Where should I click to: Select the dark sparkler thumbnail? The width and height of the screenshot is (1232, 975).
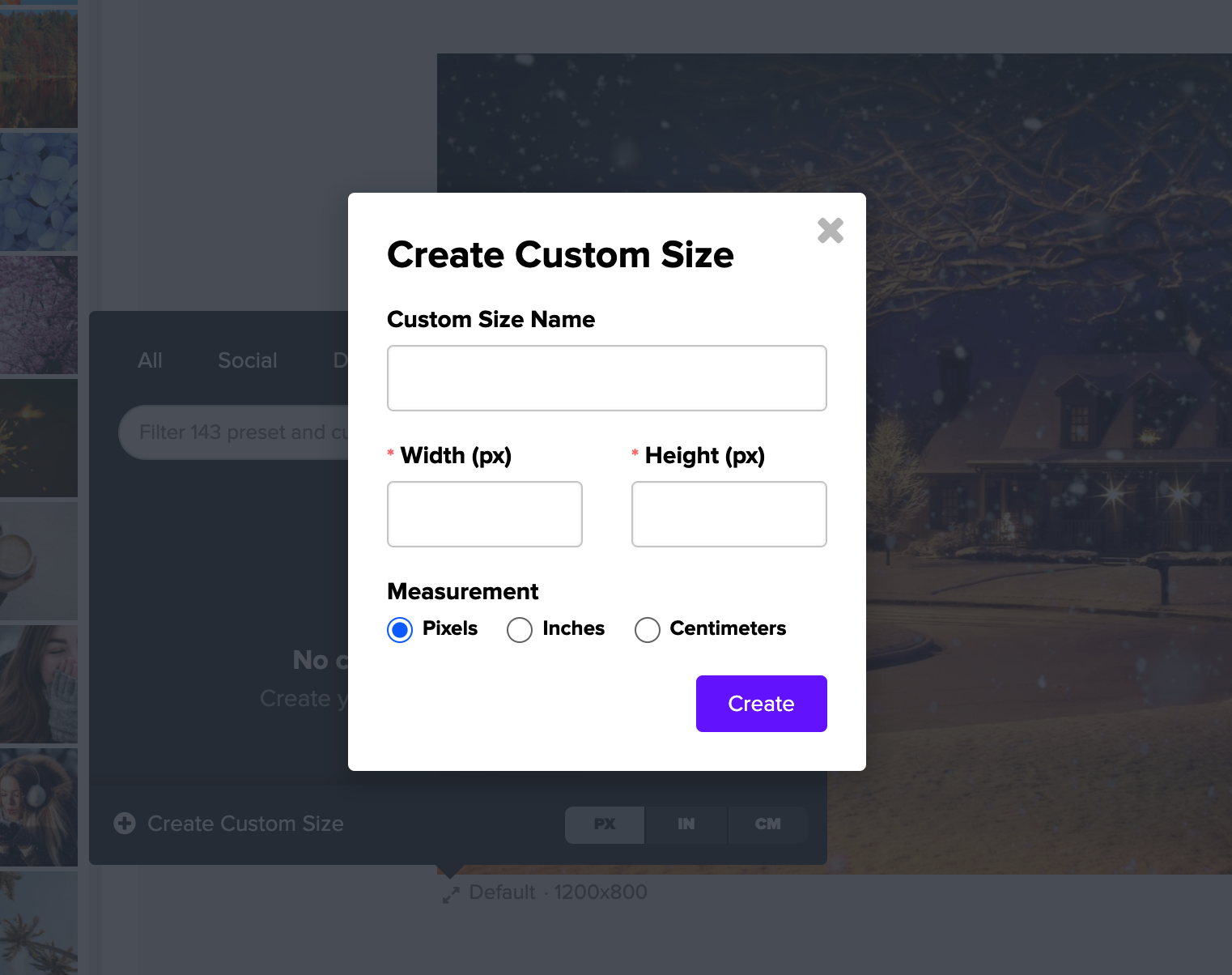coord(39,438)
